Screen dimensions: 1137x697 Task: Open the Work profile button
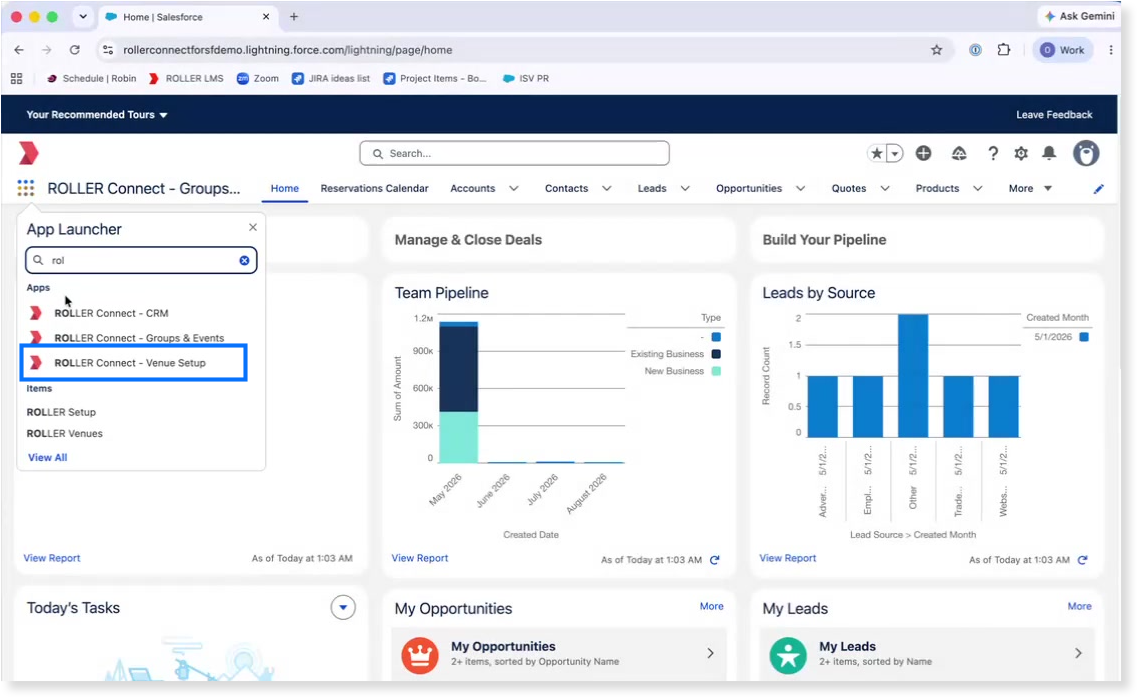pyautogui.click(x=1062, y=50)
